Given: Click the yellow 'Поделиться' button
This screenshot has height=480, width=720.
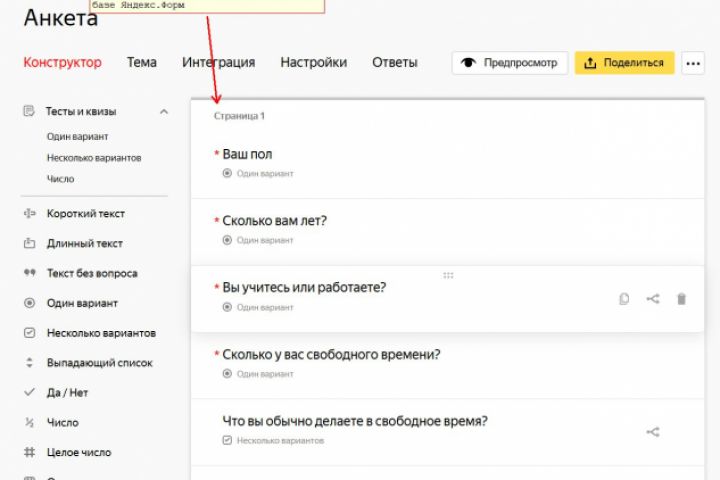Looking at the screenshot, I should point(624,63).
